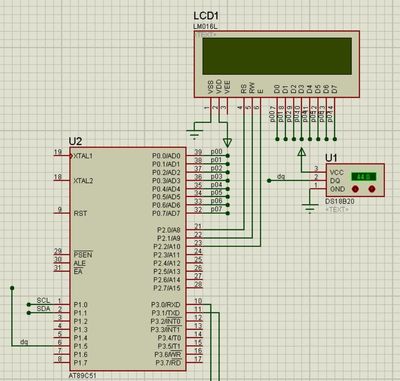The height and width of the screenshot is (381, 400).
Task: Click the right red button on DS18B20
Action: point(372,189)
